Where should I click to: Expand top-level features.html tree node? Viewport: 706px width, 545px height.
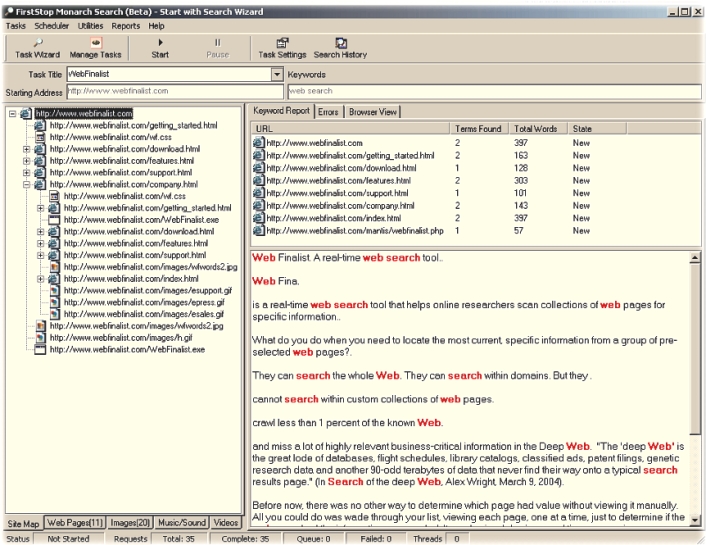click(27, 161)
